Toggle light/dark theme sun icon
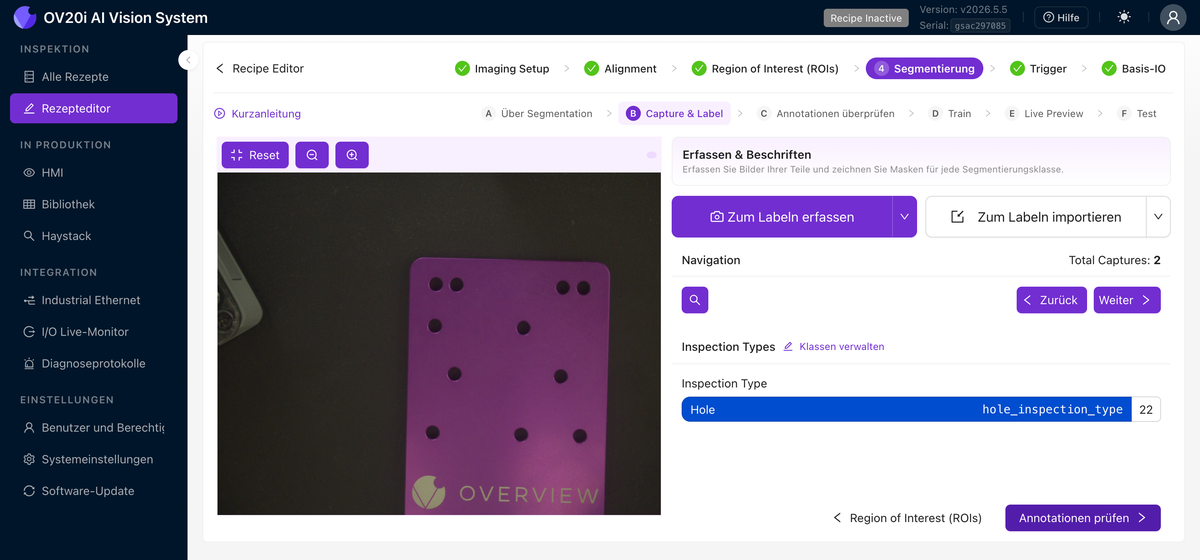The height and width of the screenshot is (560, 1200). pyautogui.click(x=1125, y=17)
